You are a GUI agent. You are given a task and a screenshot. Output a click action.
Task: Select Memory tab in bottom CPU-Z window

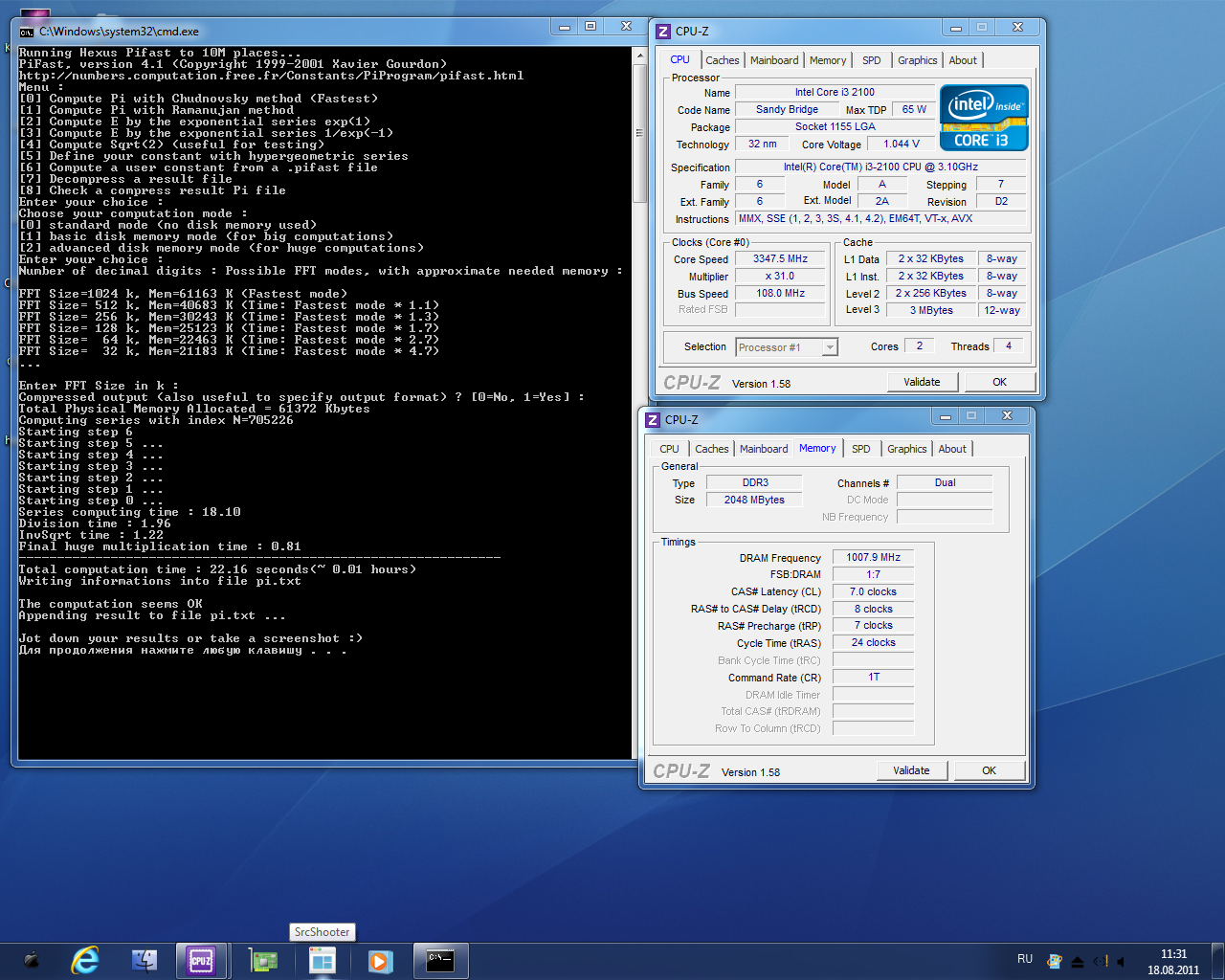pos(817,448)
